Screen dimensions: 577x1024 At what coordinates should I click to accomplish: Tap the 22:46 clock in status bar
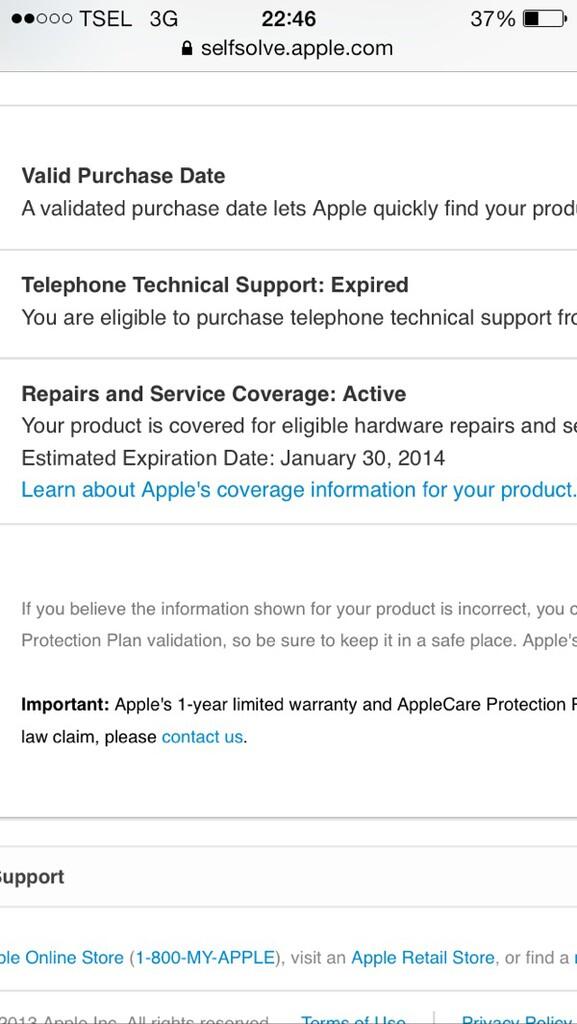coord(288,19)
